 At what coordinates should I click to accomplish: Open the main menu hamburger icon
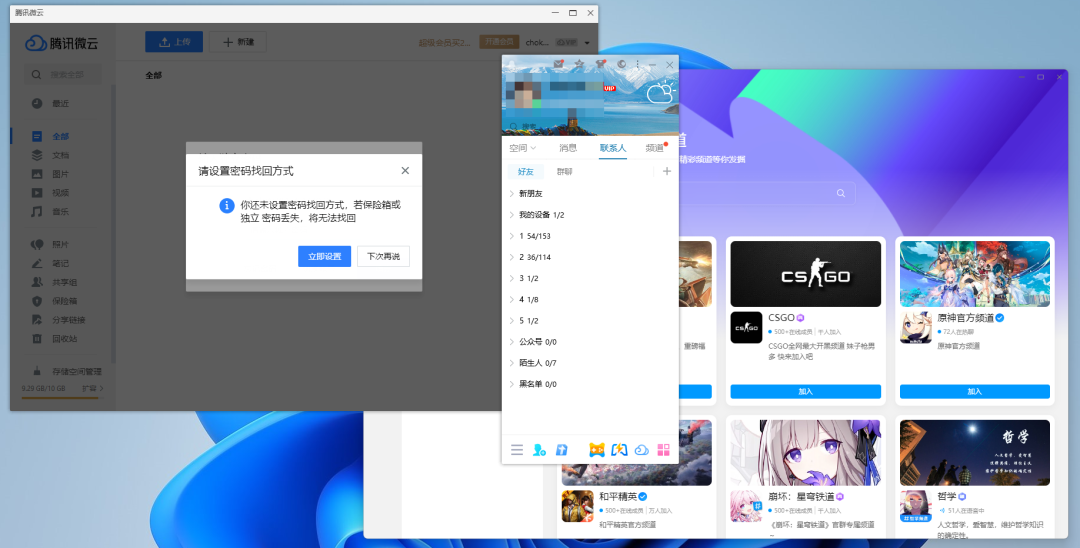517,450
